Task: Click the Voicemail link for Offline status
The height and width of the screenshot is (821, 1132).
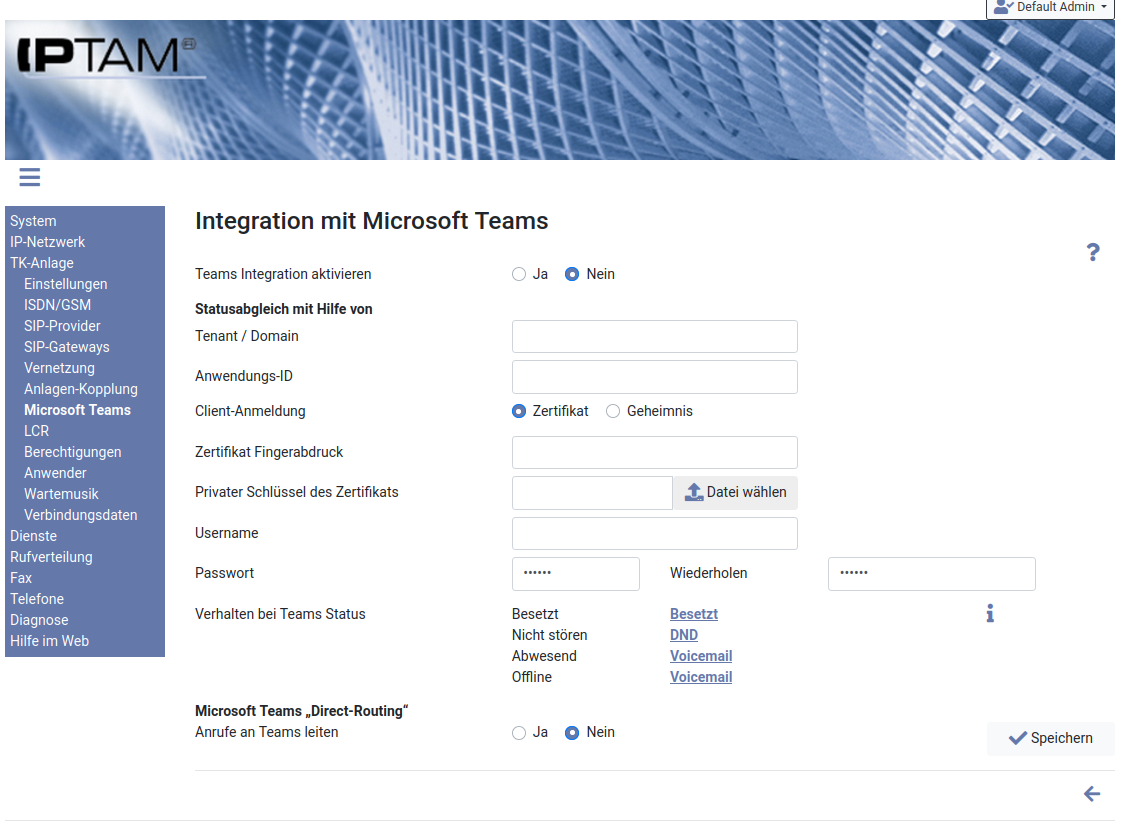Action: pos(701,677)
